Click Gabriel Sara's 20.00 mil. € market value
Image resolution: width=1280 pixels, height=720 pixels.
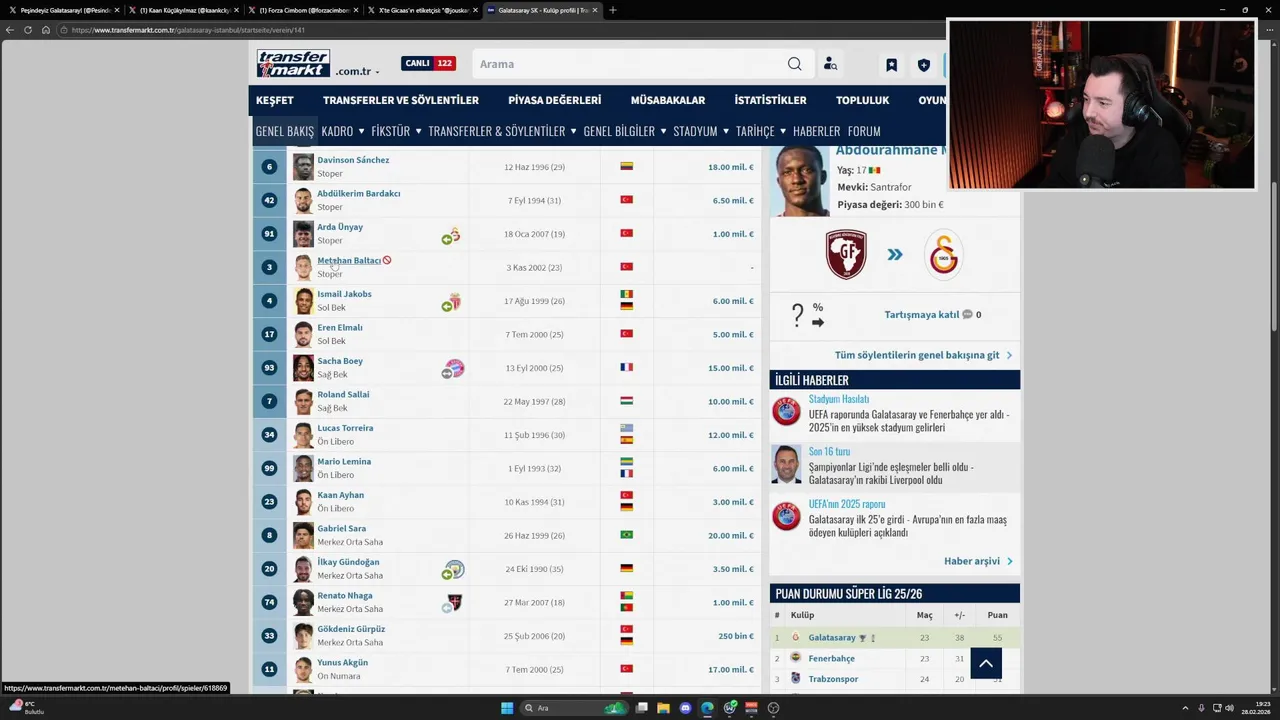(x=730, y=535)
